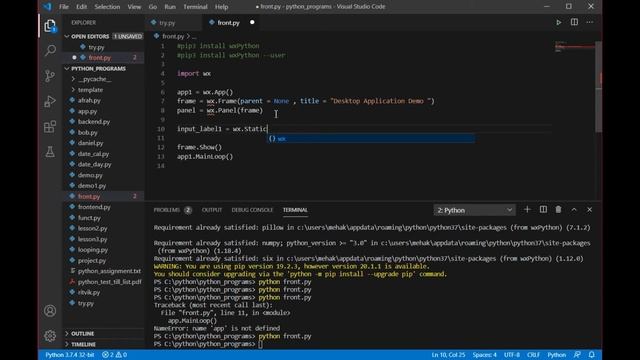Open project.py in the file explorer
Viewport: 640px width, 360px height.
[92, 260]
